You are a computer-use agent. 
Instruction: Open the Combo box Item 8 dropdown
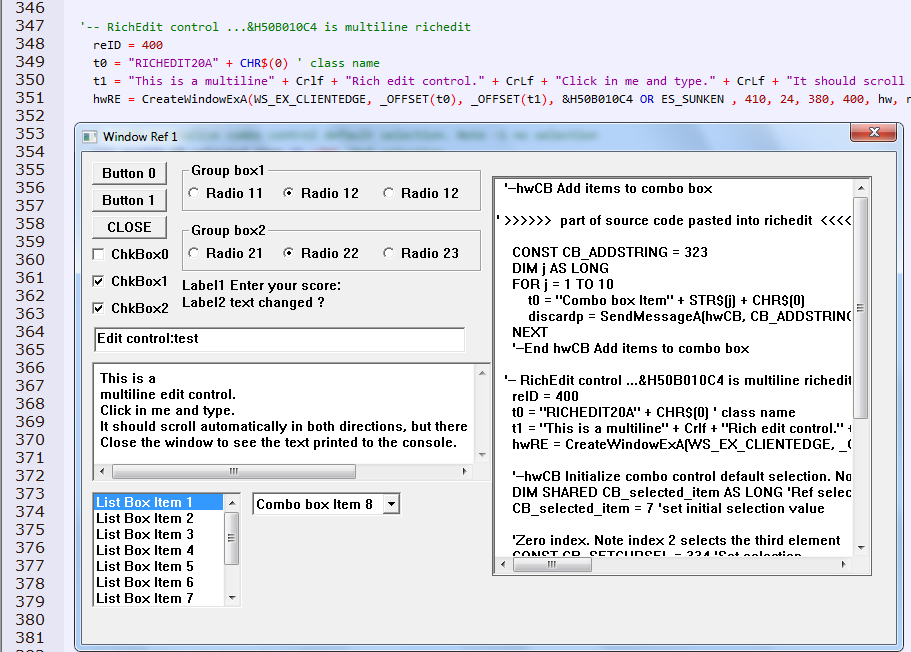click(x=391, y=505)
